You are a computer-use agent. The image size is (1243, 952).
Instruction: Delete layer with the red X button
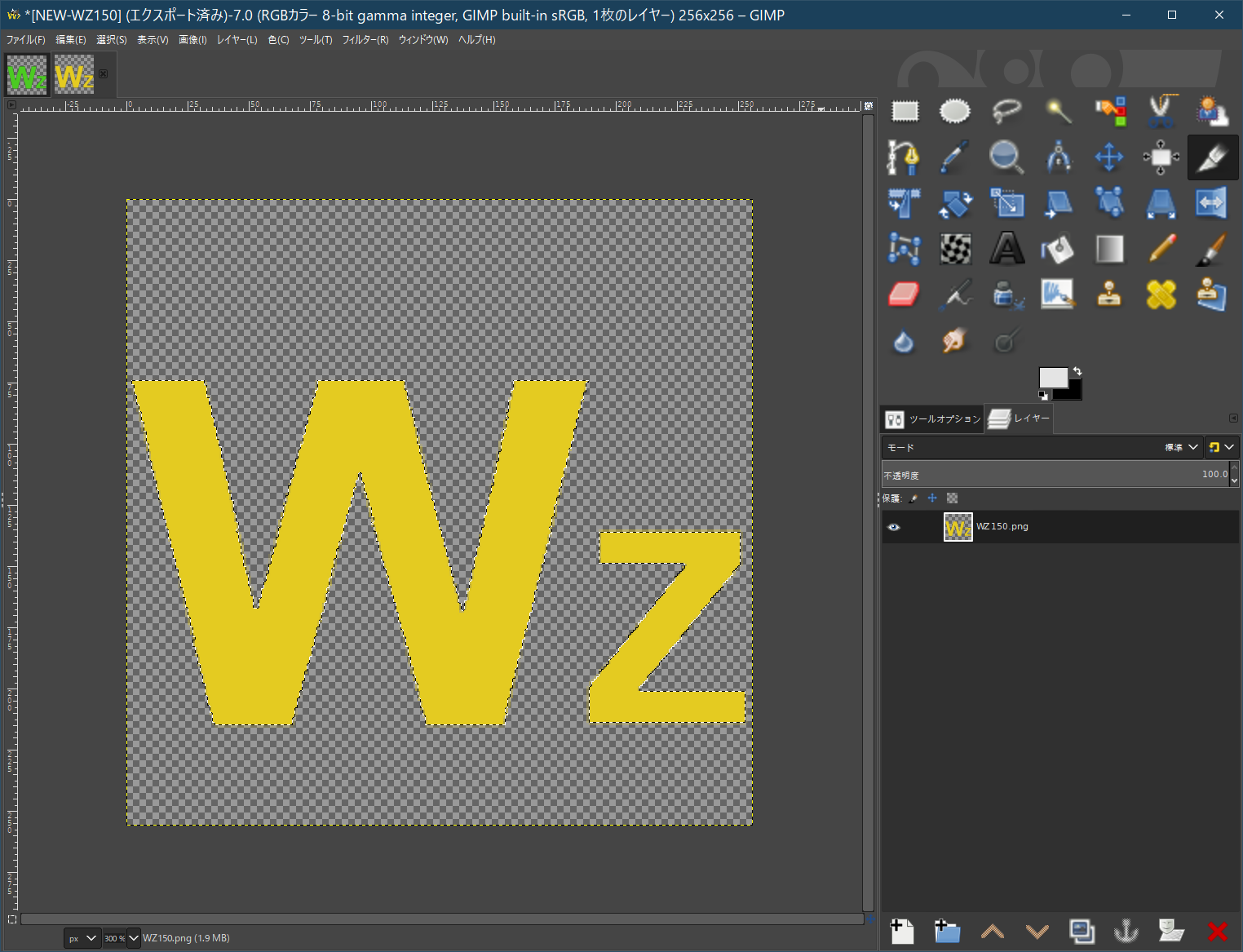click(1217, 931)
